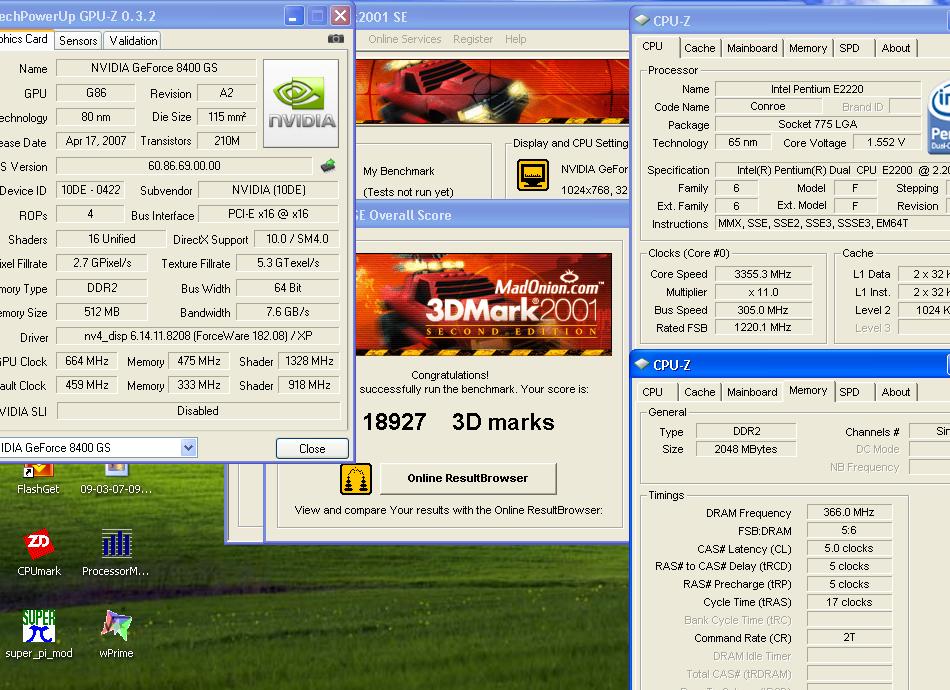Click the memory Size value 2048 MBytes
This screenshot has width=950, height=690.
click(x=746, y=449)
